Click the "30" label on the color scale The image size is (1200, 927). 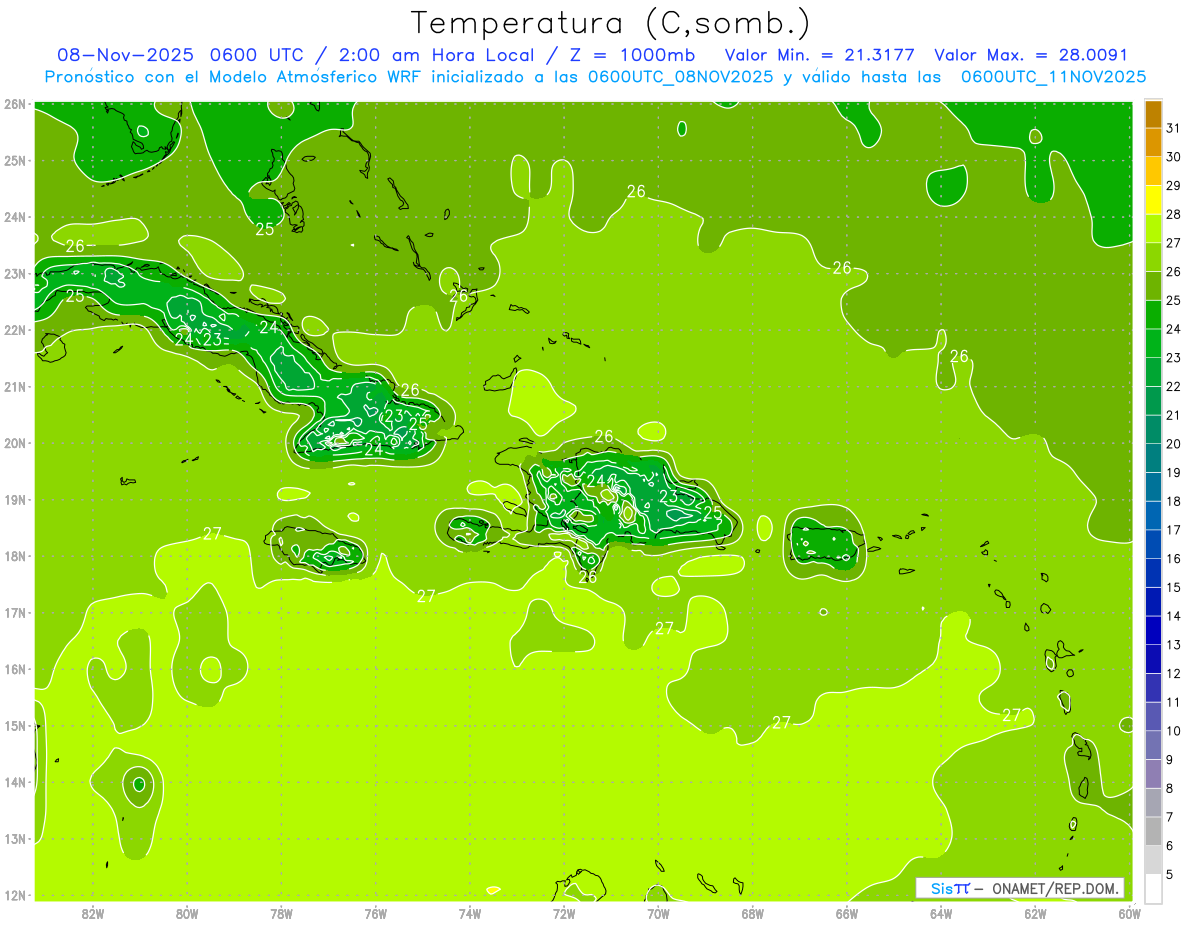point(1173,157)
